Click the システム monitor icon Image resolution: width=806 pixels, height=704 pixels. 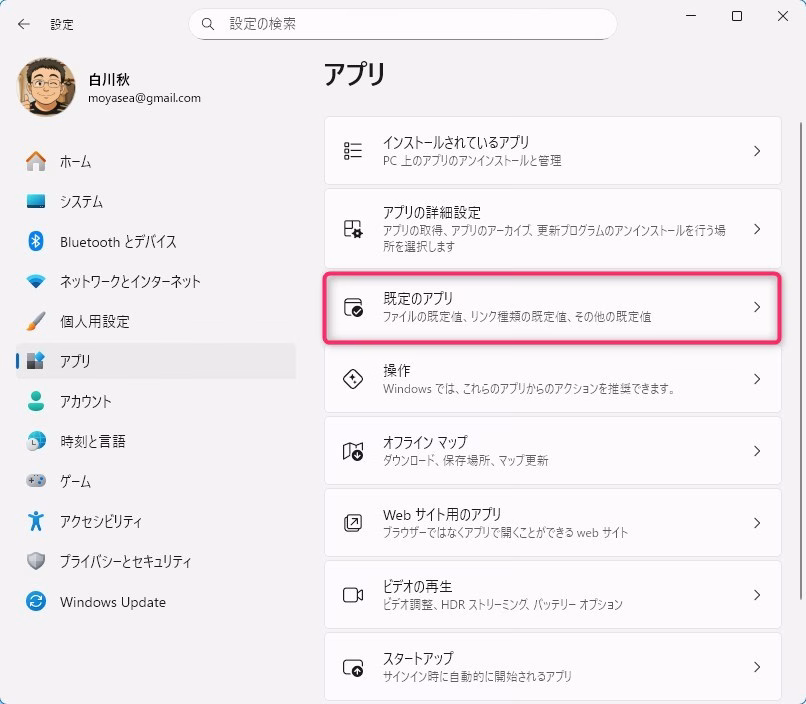[36, 201]
